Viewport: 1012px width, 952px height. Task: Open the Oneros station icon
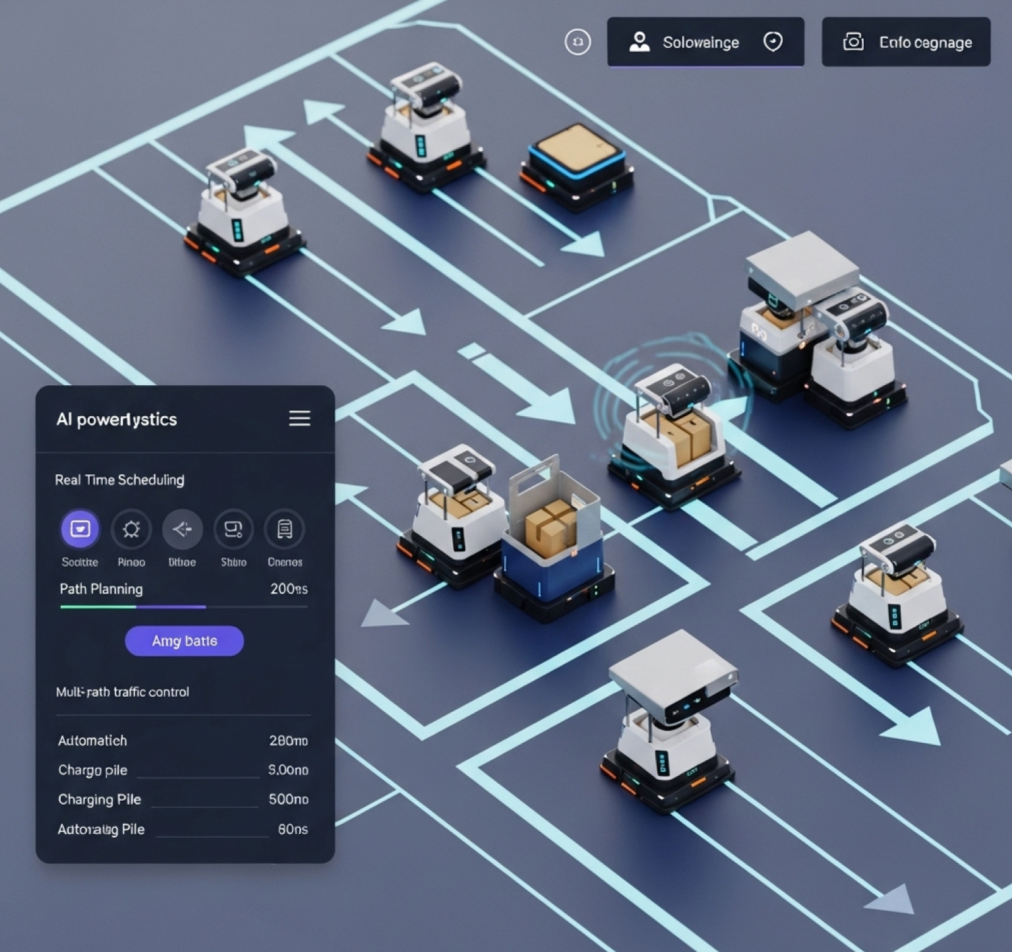coord(284,529)
